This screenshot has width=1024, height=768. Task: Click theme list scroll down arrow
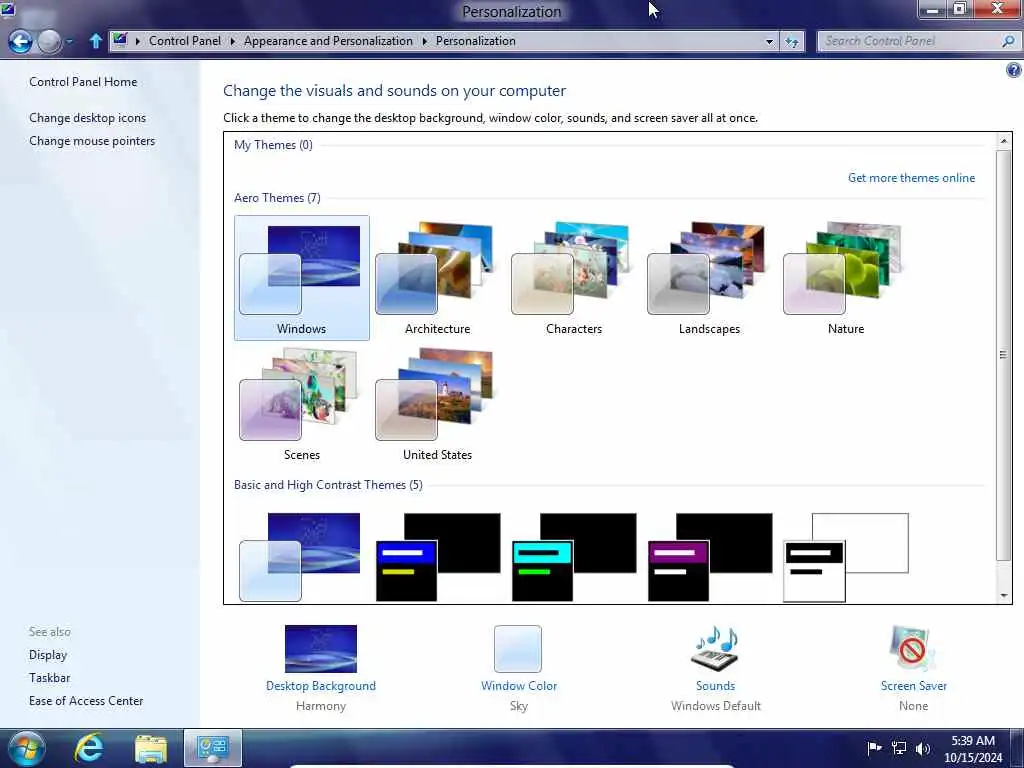[1004, 595]
